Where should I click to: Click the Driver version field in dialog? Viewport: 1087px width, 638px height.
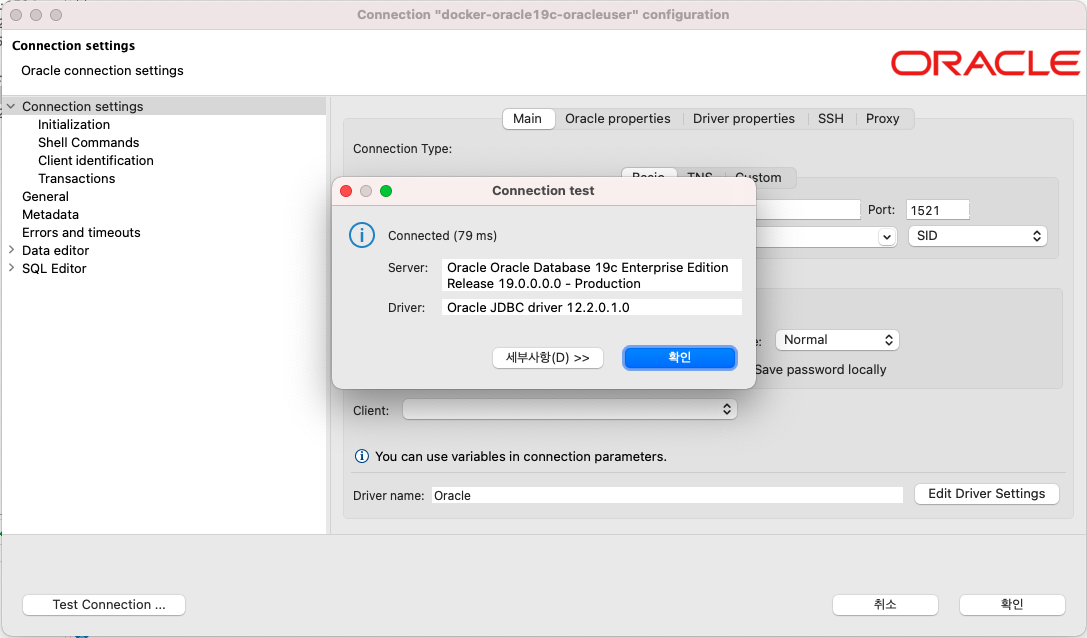coord(591,307)
